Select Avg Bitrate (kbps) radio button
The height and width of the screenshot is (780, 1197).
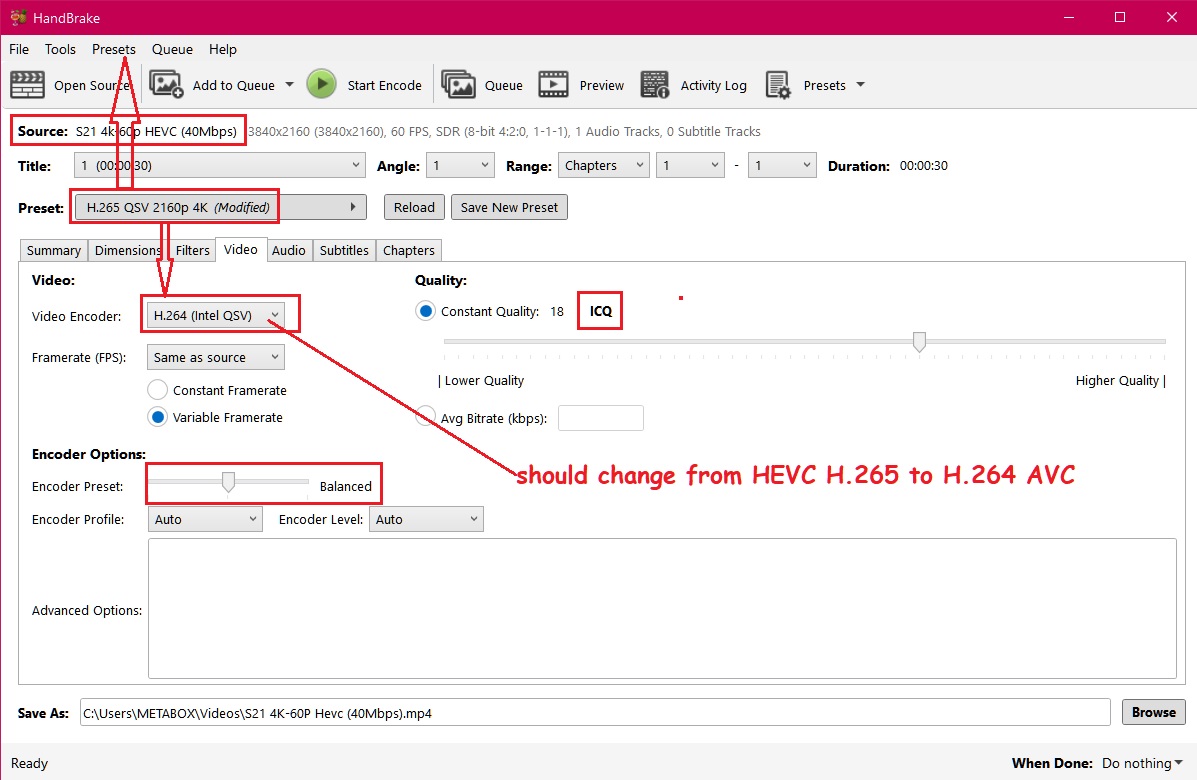(425, 417)
